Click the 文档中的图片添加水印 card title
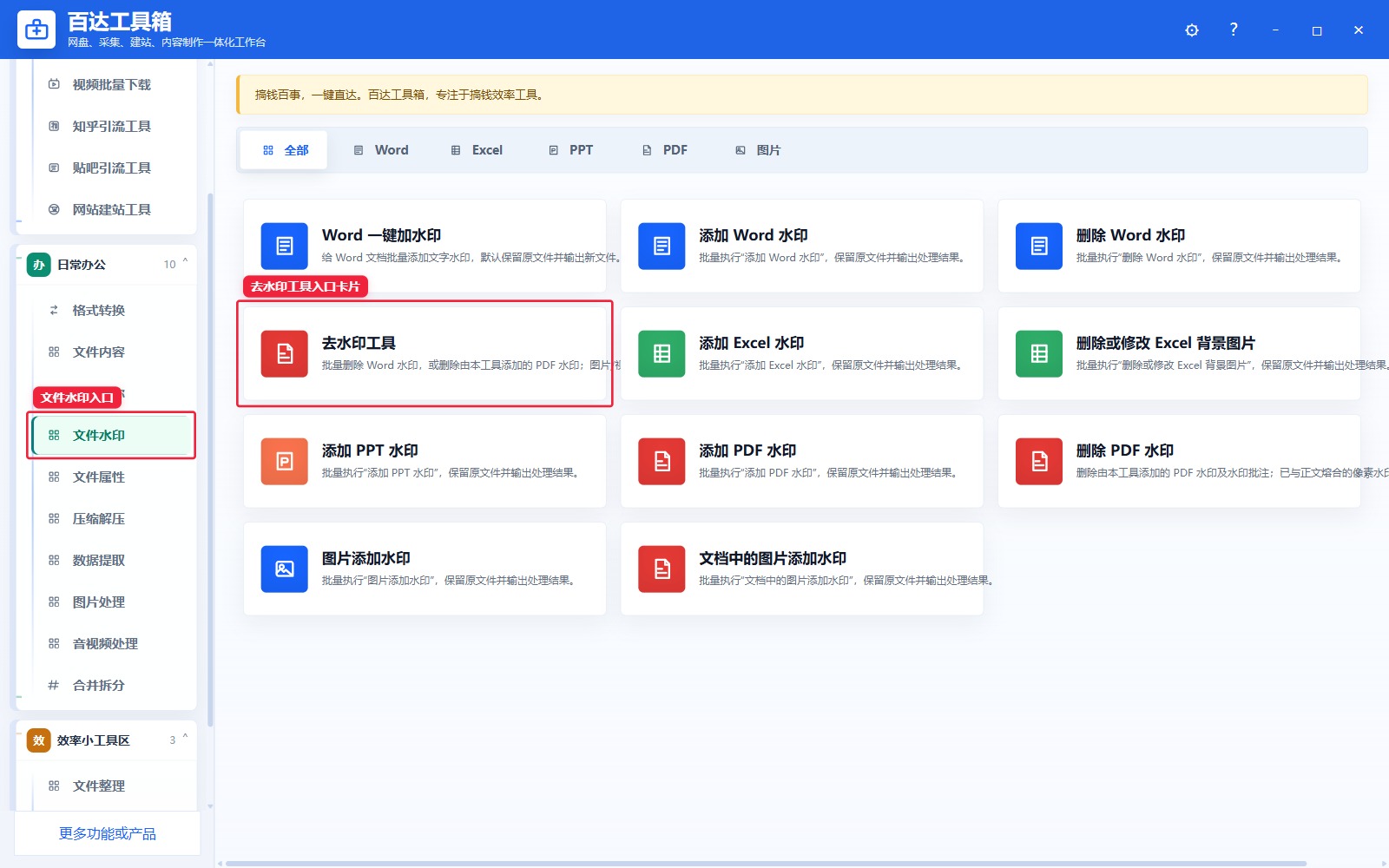Screen dimensions: 1389x868 [773, 558]
